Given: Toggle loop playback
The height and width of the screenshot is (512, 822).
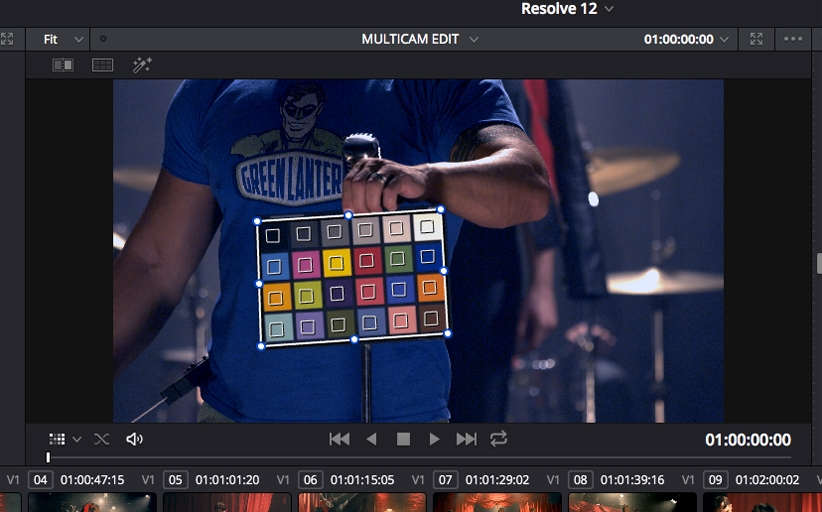Looking at the screenshot, I should click(498, 439).
